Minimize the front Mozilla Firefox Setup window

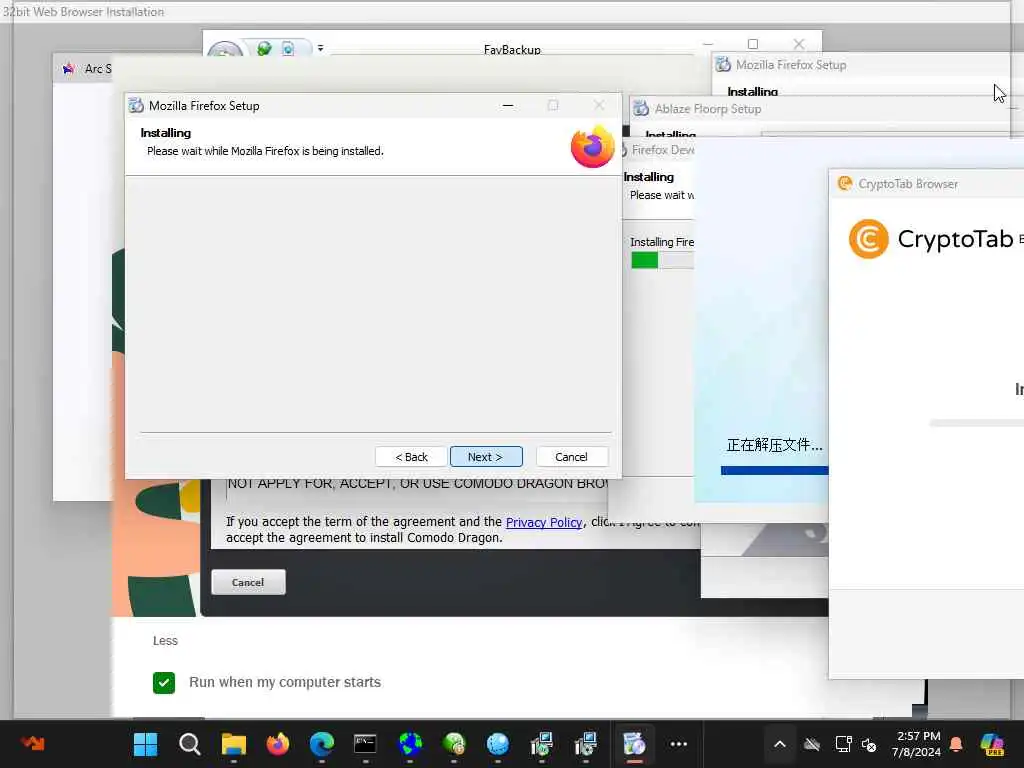pos(508,105)
